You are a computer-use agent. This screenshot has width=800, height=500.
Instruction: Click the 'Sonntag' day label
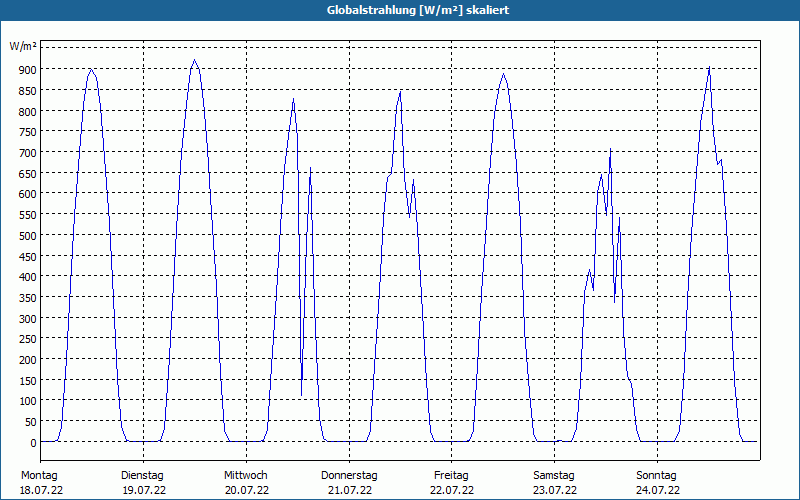click(x=657, y=476)
